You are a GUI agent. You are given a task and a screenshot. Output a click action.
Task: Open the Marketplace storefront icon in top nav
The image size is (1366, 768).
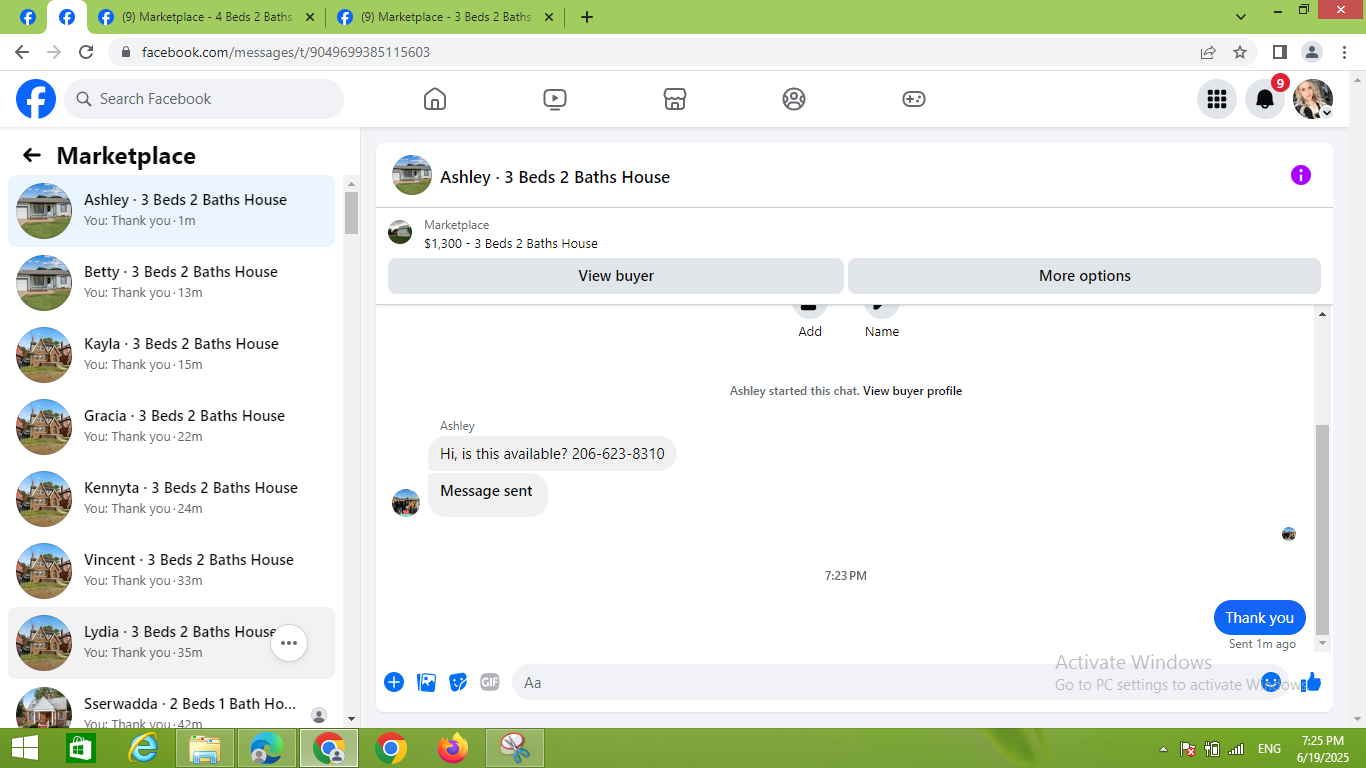pyautogui.click(x=675, y=99)
